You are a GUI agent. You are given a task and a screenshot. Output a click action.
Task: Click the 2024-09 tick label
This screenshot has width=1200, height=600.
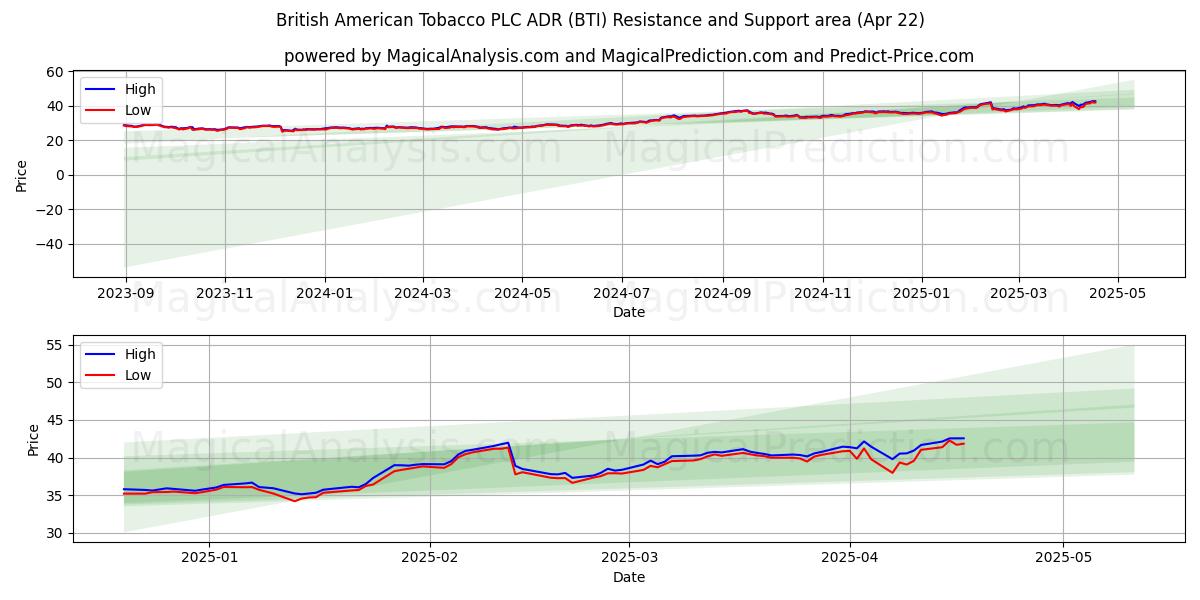pos(723,294)
